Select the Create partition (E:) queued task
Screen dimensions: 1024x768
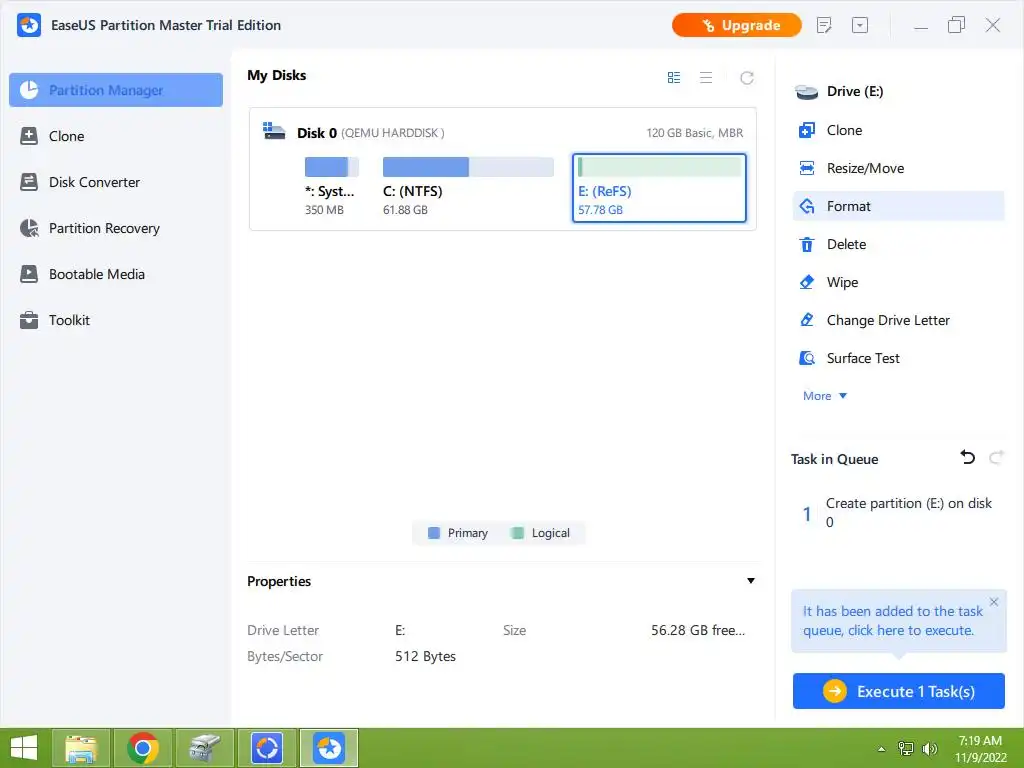click(898, 513)
